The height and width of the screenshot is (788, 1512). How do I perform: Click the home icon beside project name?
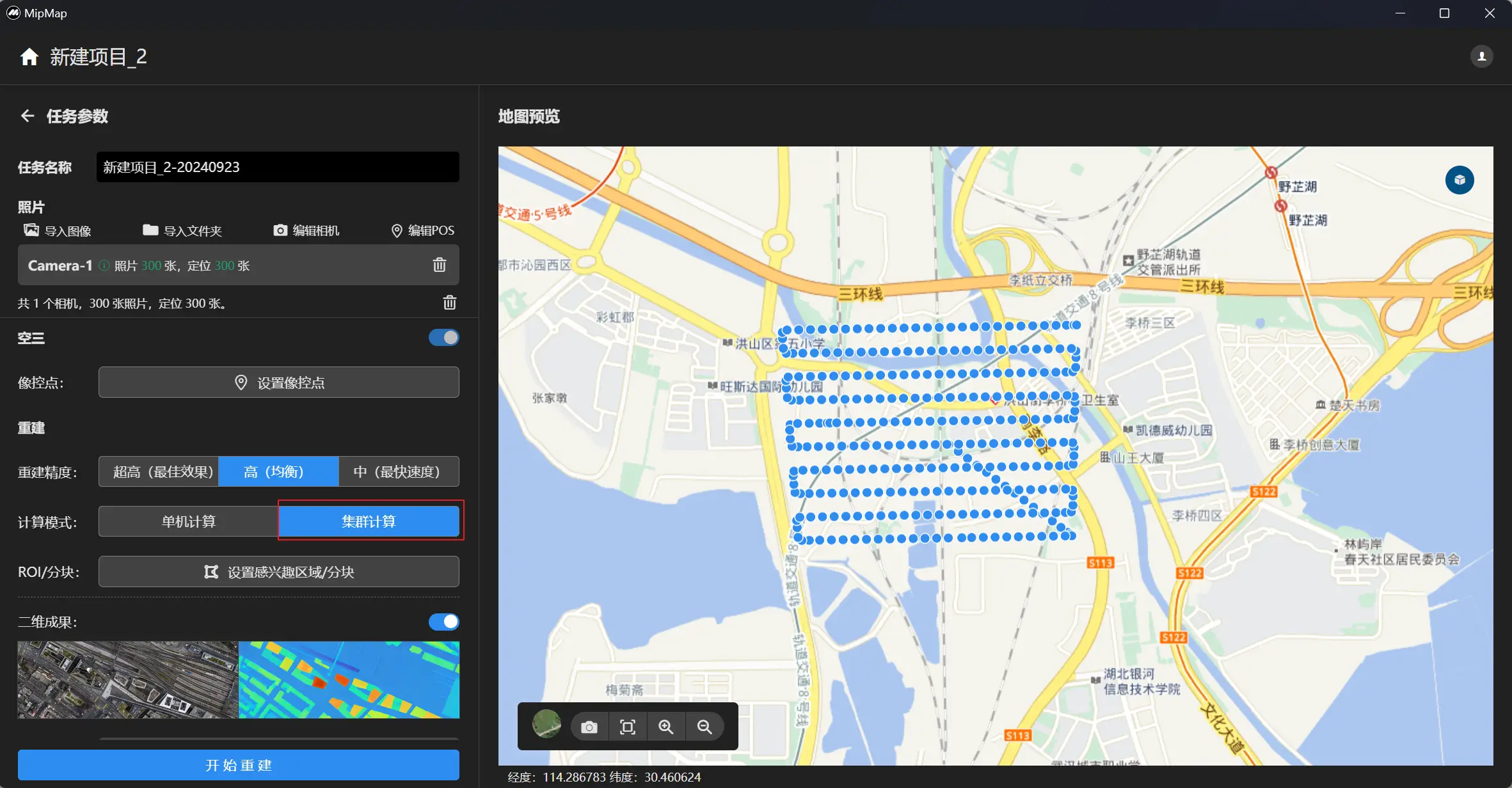[29, 57]
